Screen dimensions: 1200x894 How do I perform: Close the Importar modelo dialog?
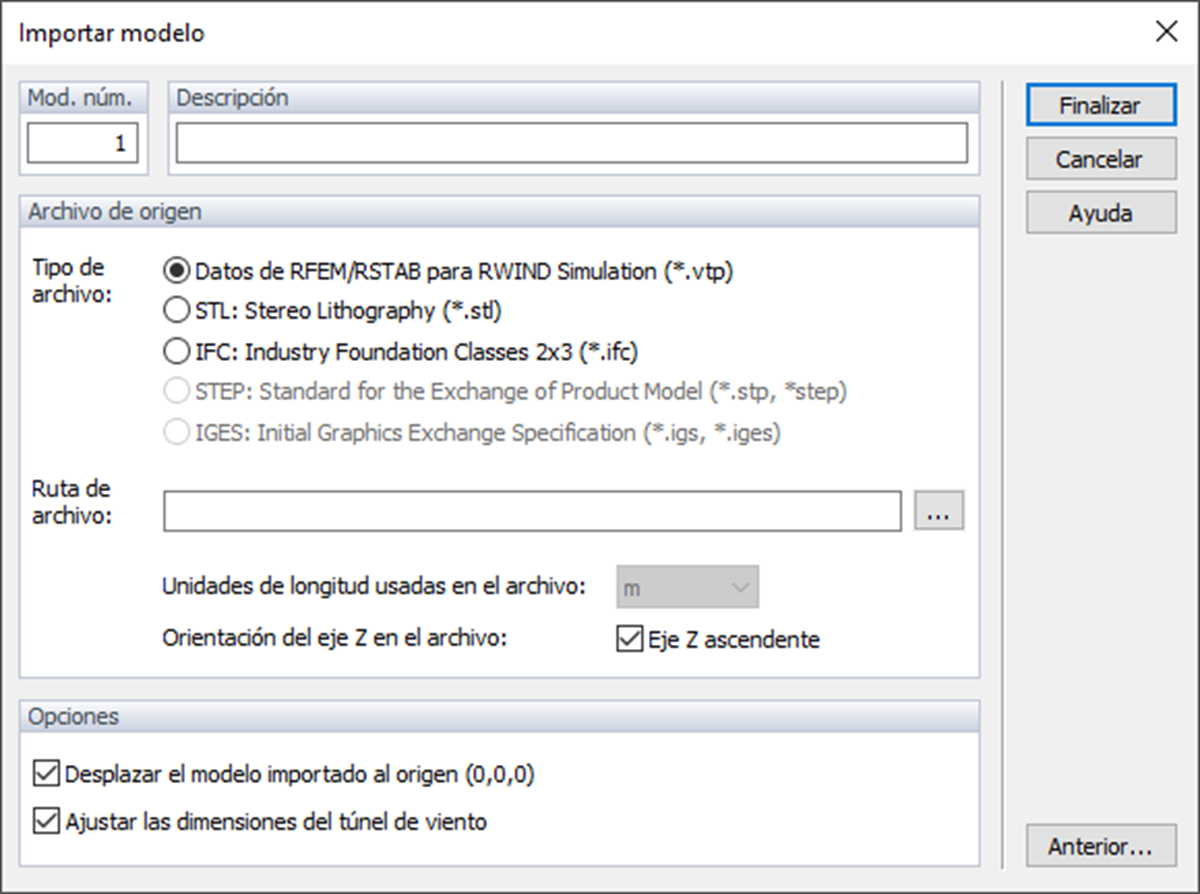coord(1166,32)
